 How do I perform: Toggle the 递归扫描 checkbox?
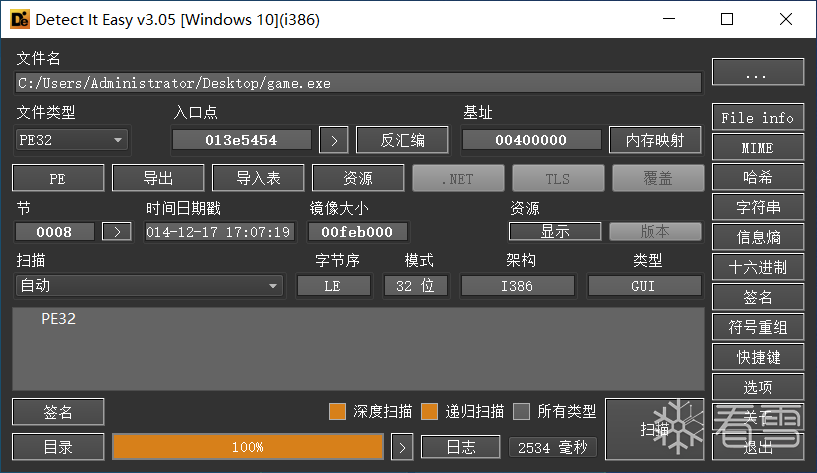(429, 412)
